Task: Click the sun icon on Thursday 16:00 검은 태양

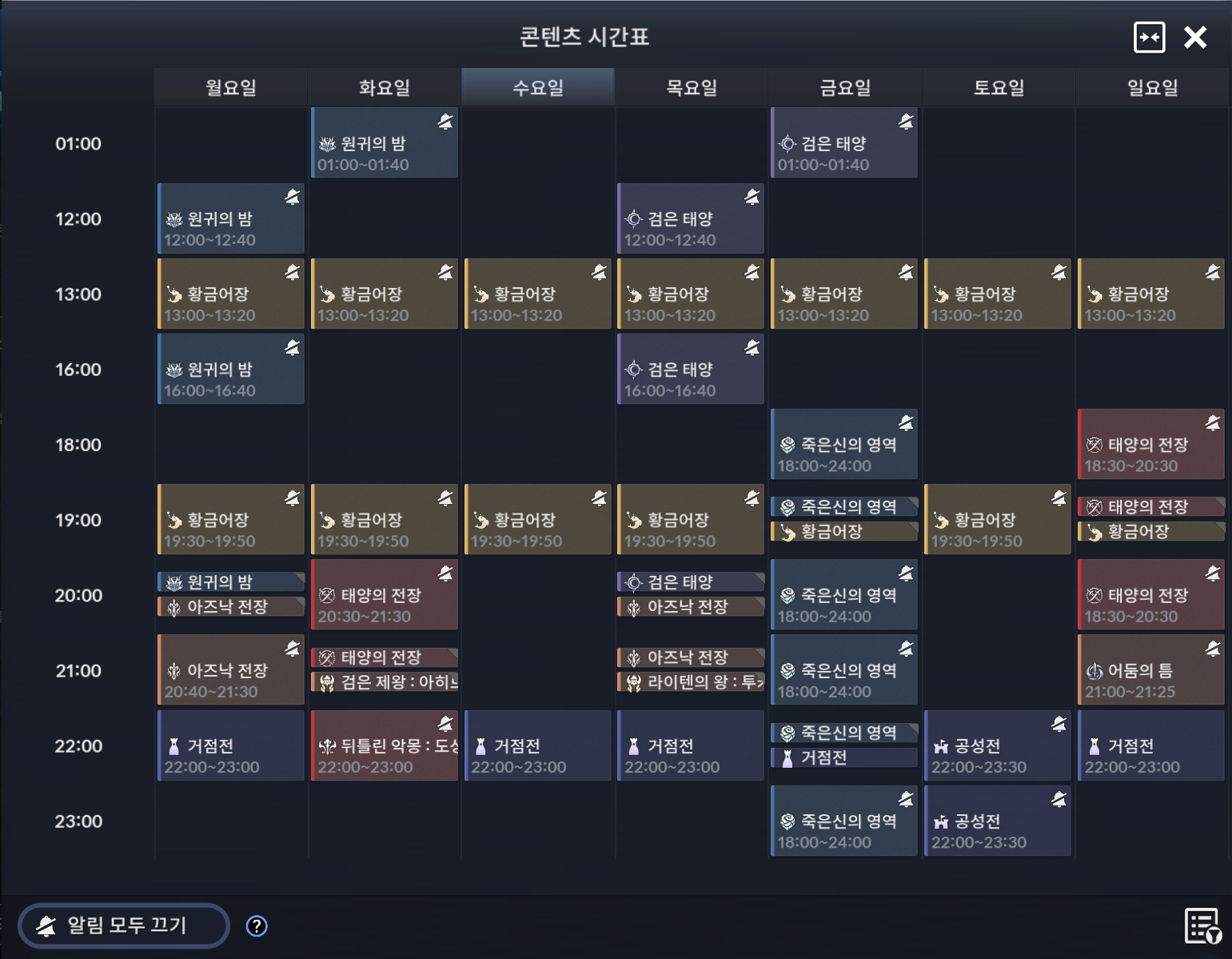Action: point(634,370)
